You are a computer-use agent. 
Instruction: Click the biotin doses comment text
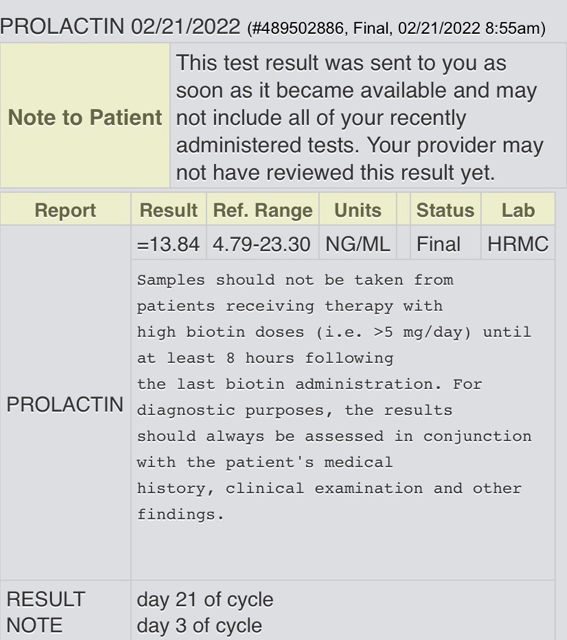tap(334, 397)
